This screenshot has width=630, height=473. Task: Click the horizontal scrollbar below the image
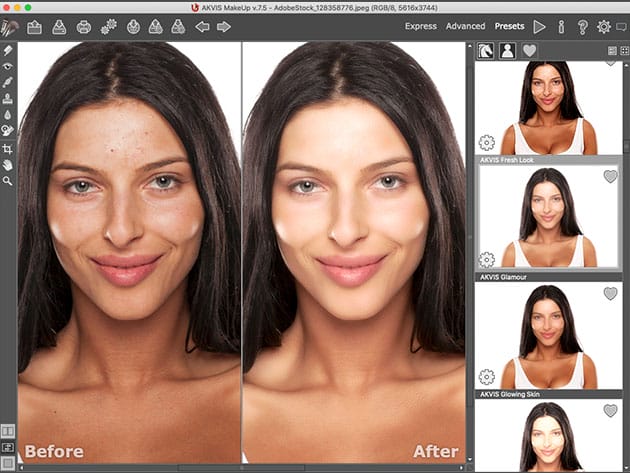point(240,466)
